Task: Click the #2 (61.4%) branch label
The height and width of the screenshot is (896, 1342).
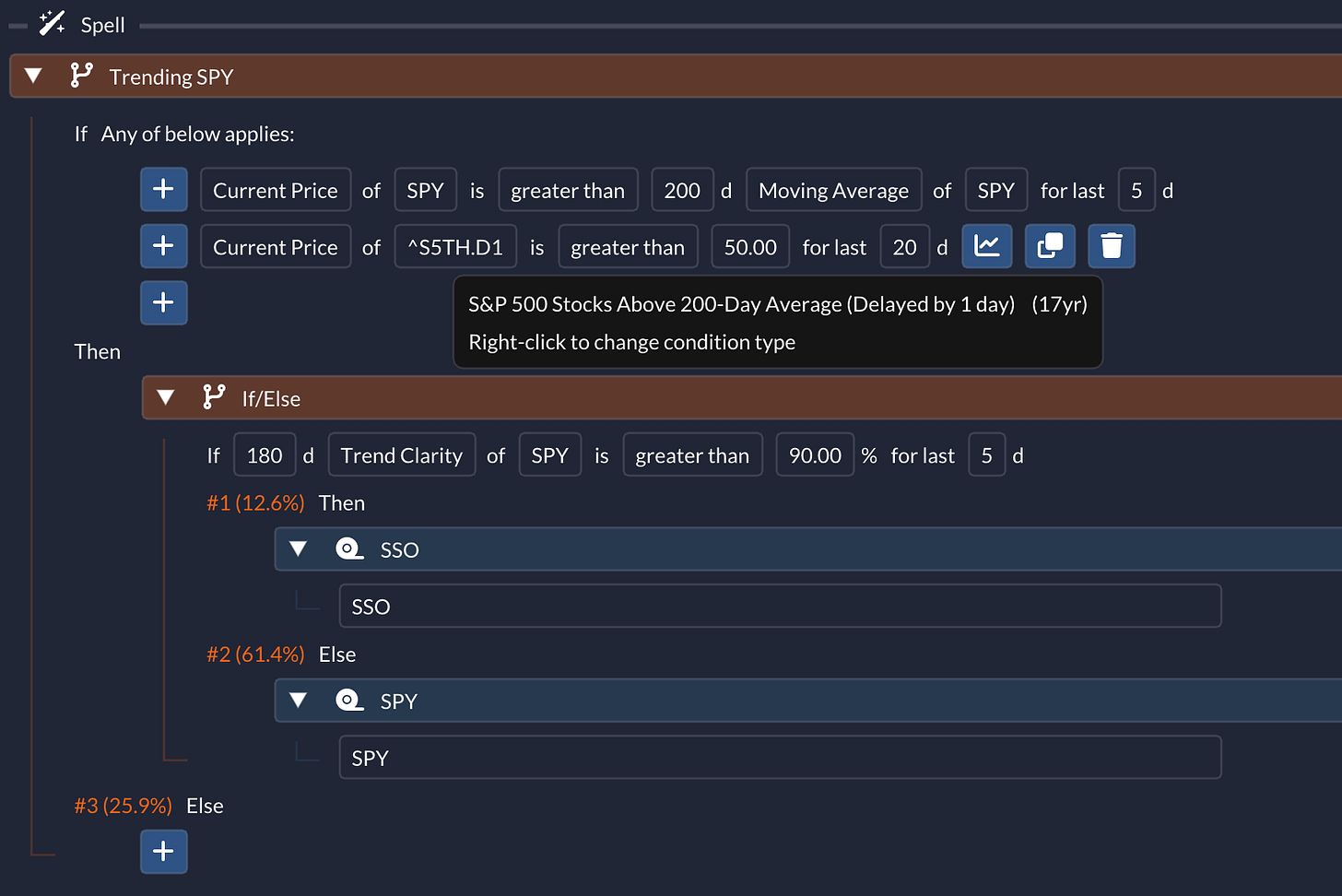Action: [x=255, y=654]
